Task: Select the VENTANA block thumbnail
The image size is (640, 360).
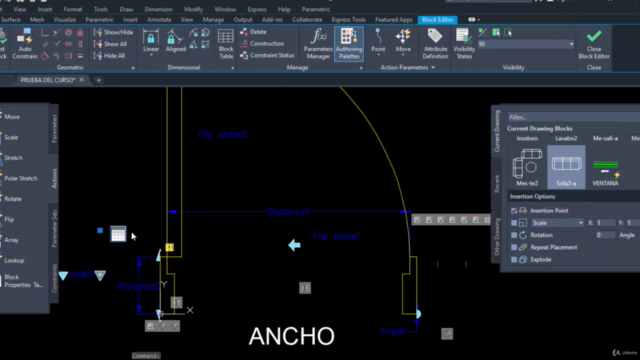Action: (605, 167)
